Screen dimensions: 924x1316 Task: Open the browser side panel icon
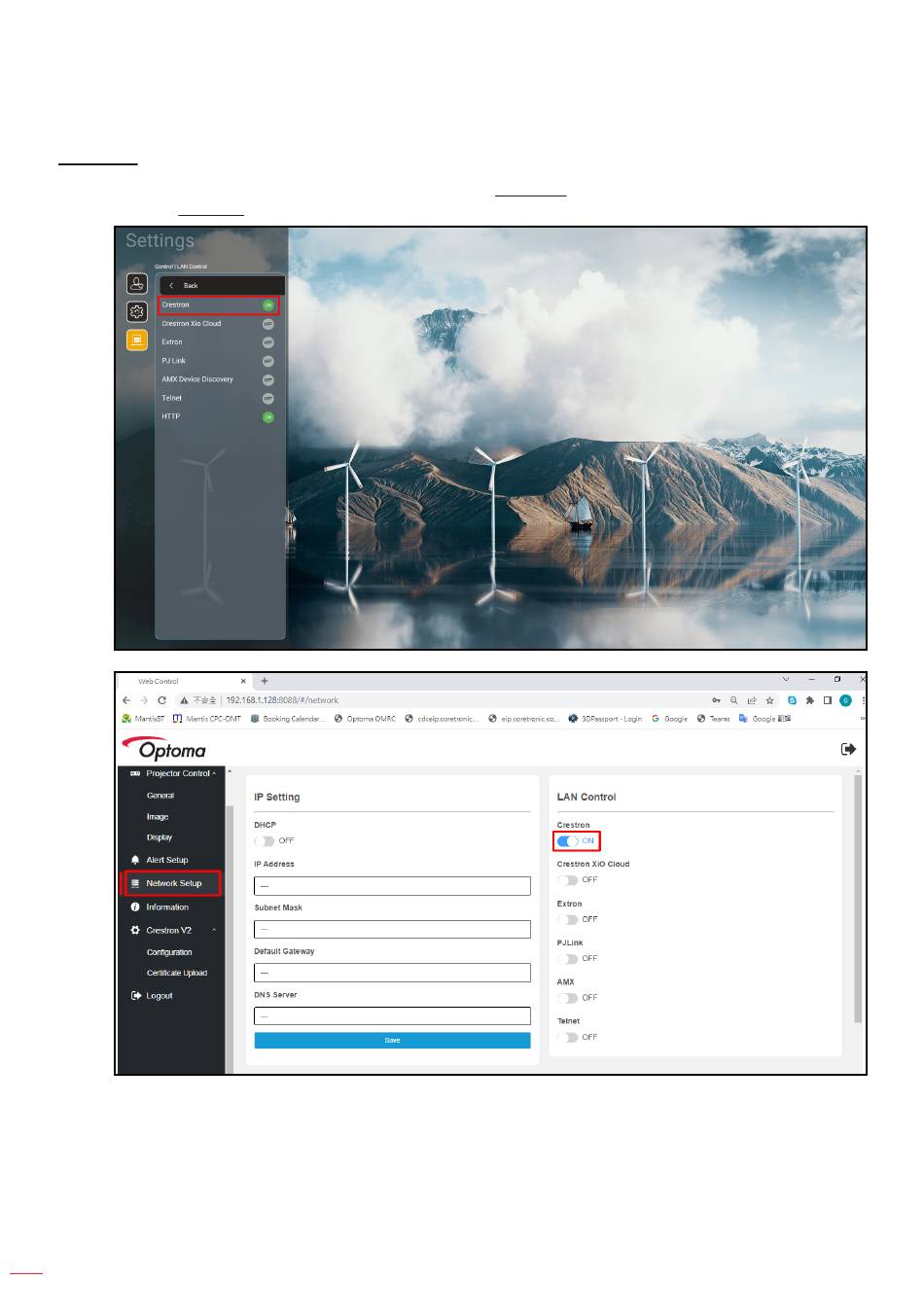[828, 700]
